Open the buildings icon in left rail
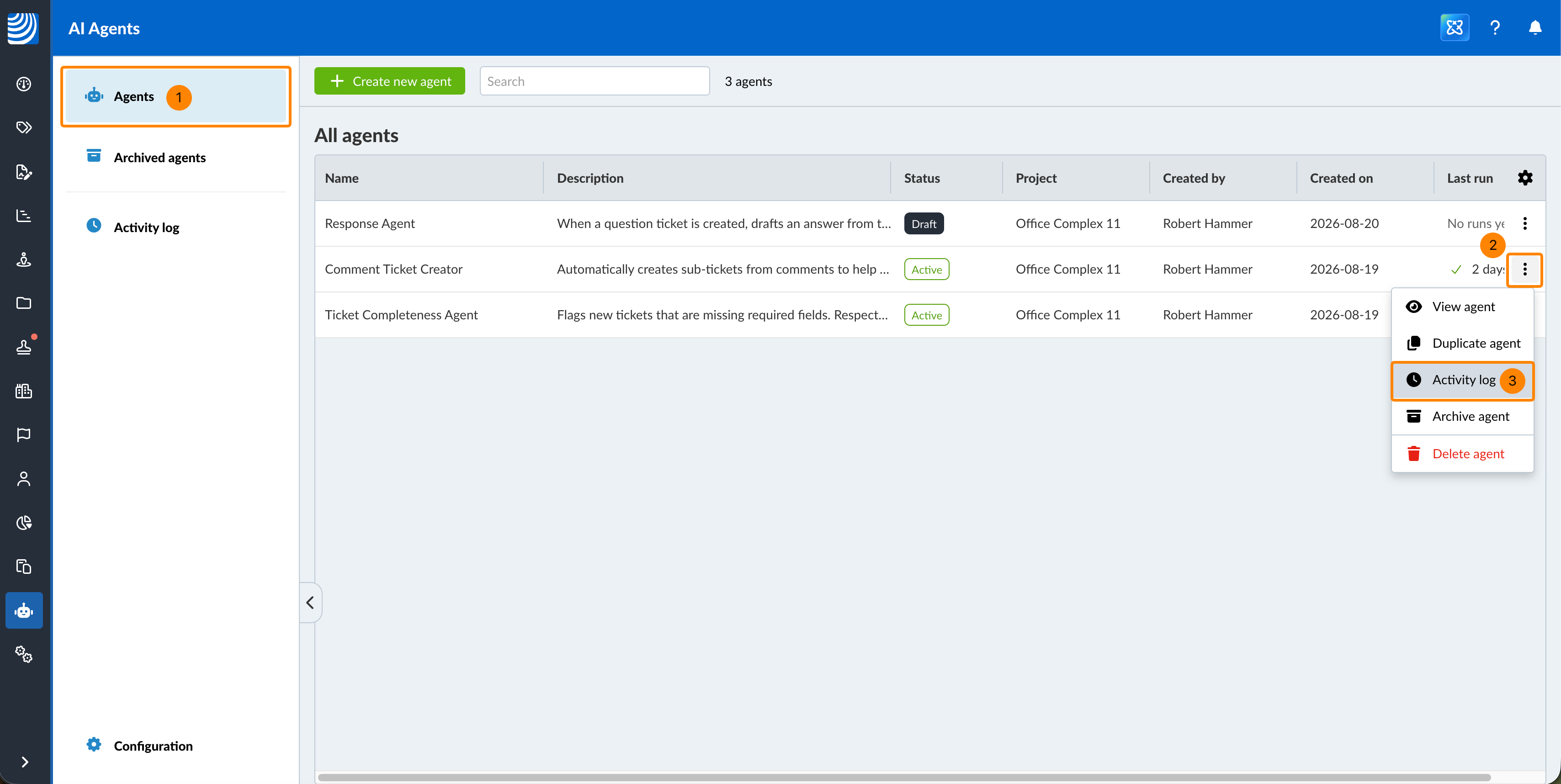Viewport: 1561px width, 784px height. [24, 391]
